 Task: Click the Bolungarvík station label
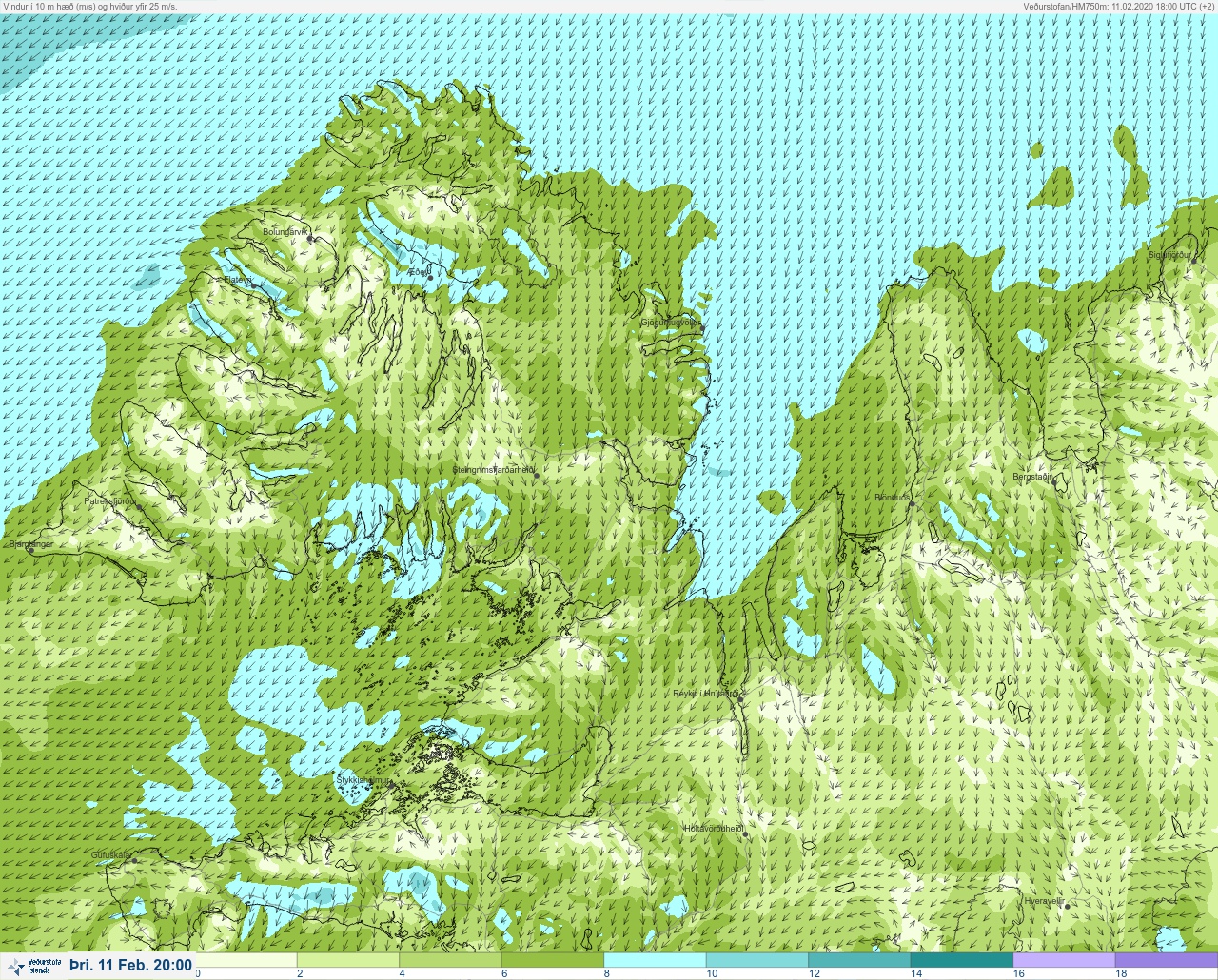click(285, 231)
